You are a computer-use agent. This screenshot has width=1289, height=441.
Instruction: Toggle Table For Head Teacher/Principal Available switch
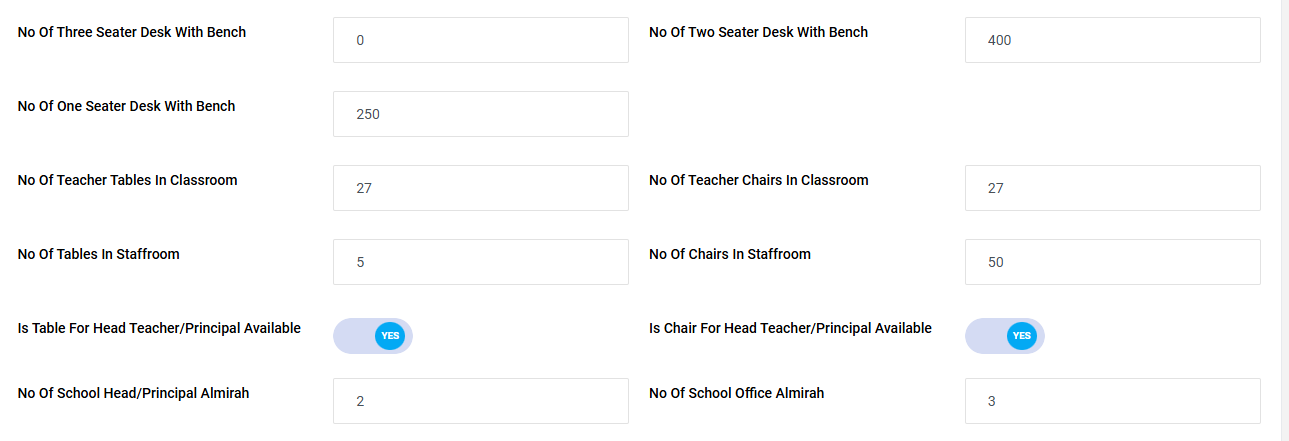[373, 336]
